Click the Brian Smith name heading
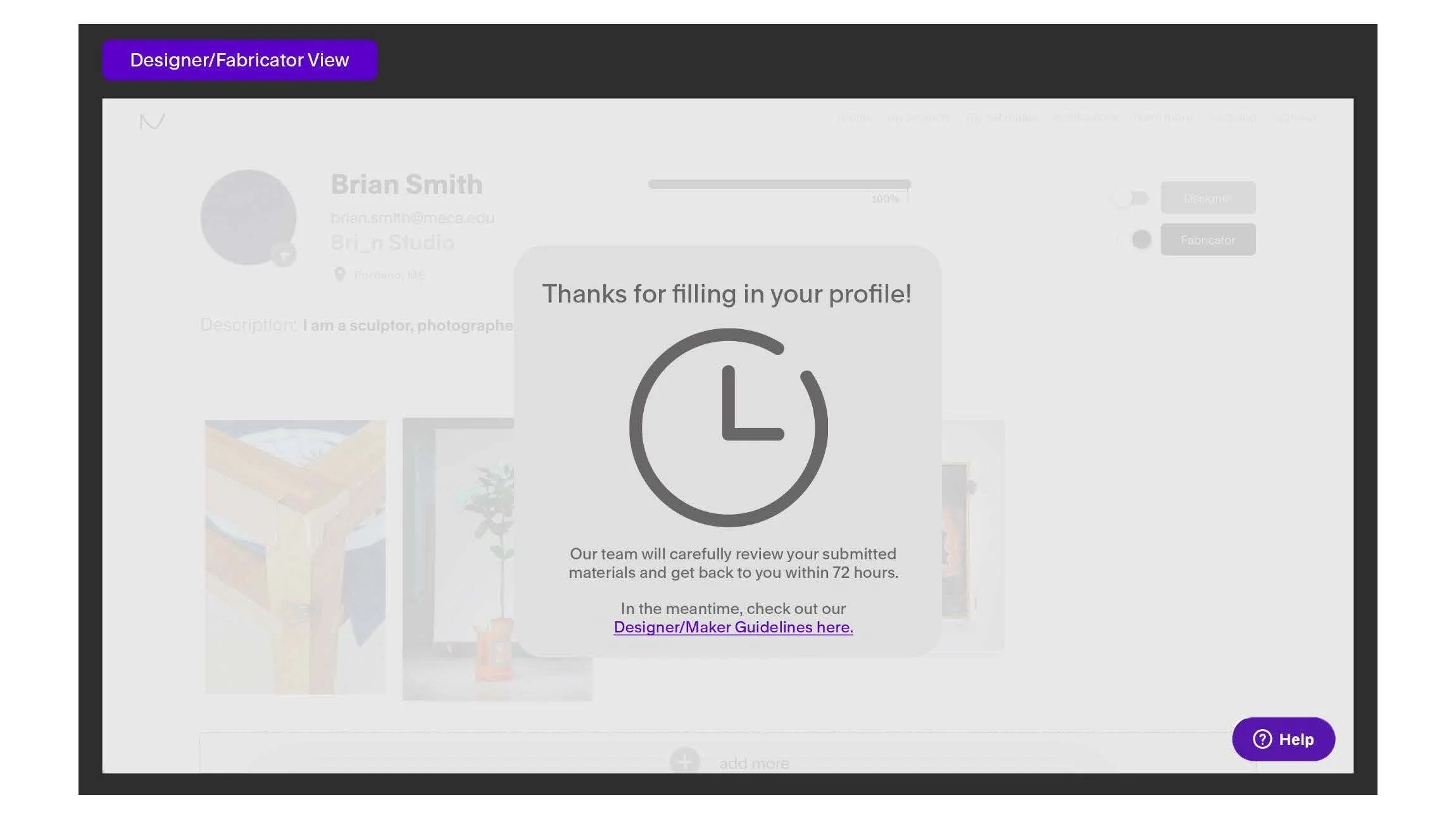 coord(406,184)
